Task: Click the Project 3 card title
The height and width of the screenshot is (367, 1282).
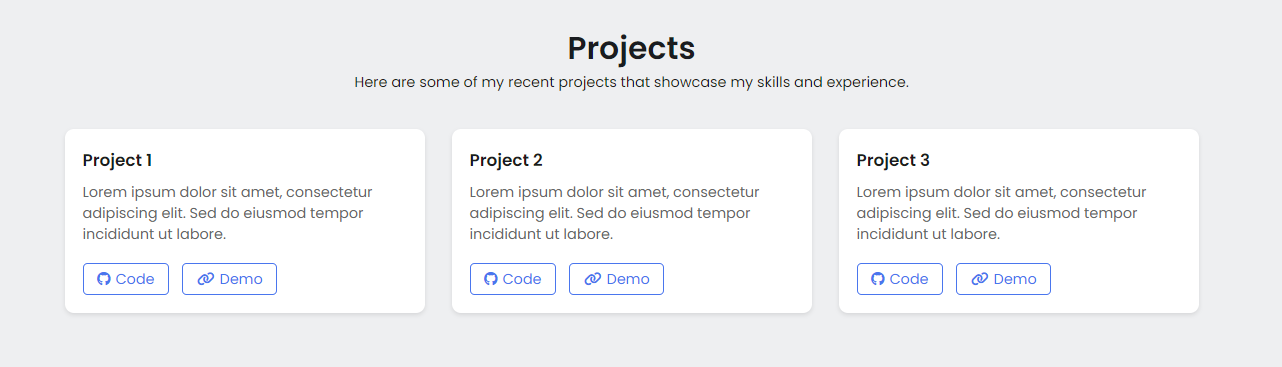Action: click(893, 160)
